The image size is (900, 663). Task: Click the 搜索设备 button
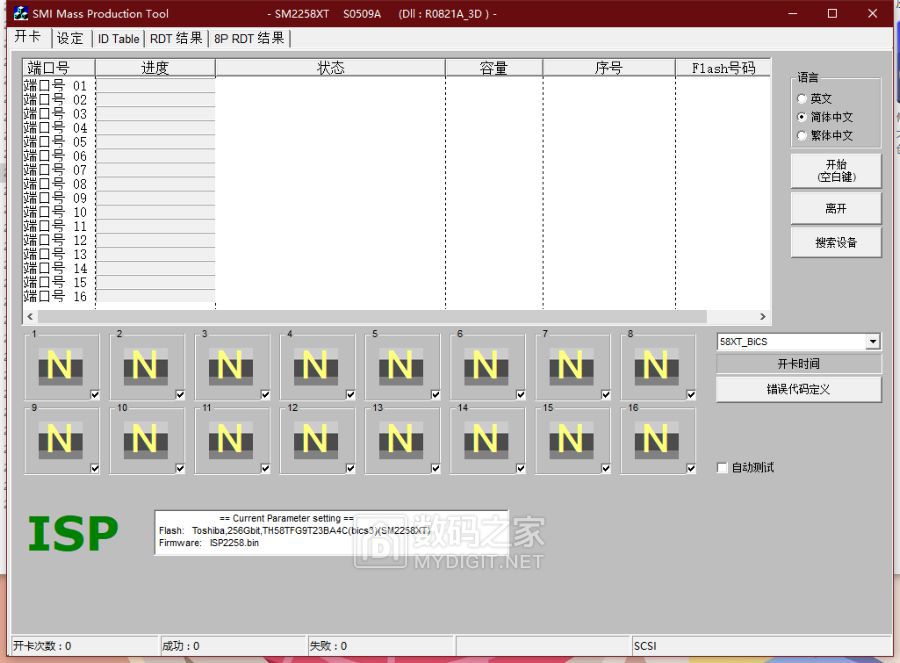835,242
